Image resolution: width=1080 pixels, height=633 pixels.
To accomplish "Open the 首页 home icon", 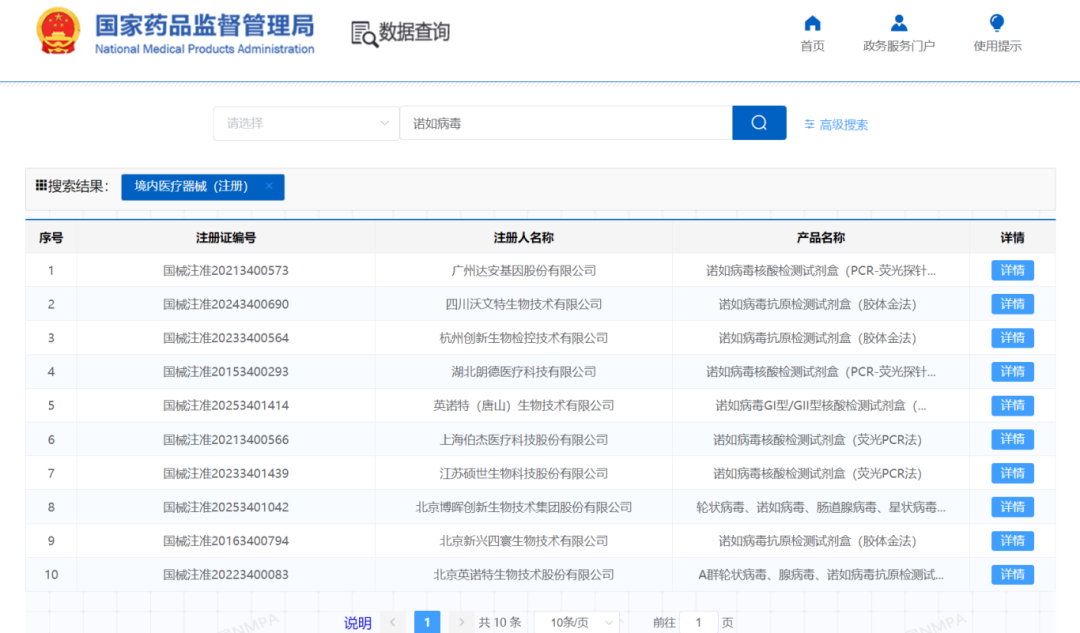I will pos(813,23).
